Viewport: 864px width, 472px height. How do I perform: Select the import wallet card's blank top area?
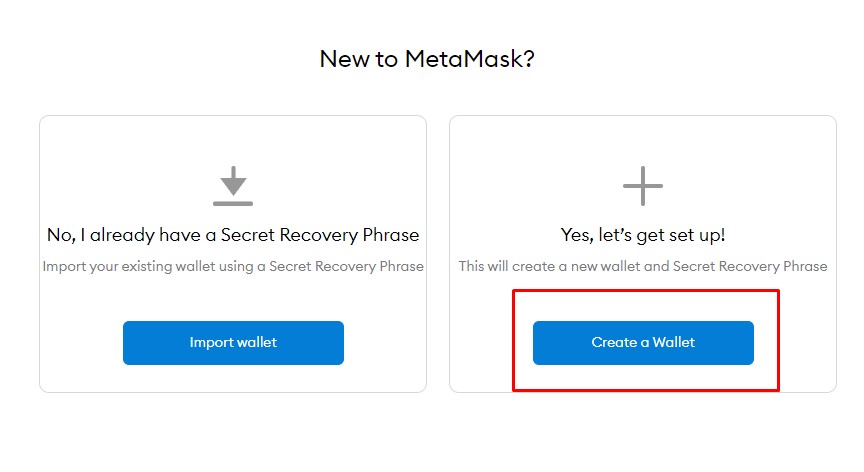tap(233, 140)
